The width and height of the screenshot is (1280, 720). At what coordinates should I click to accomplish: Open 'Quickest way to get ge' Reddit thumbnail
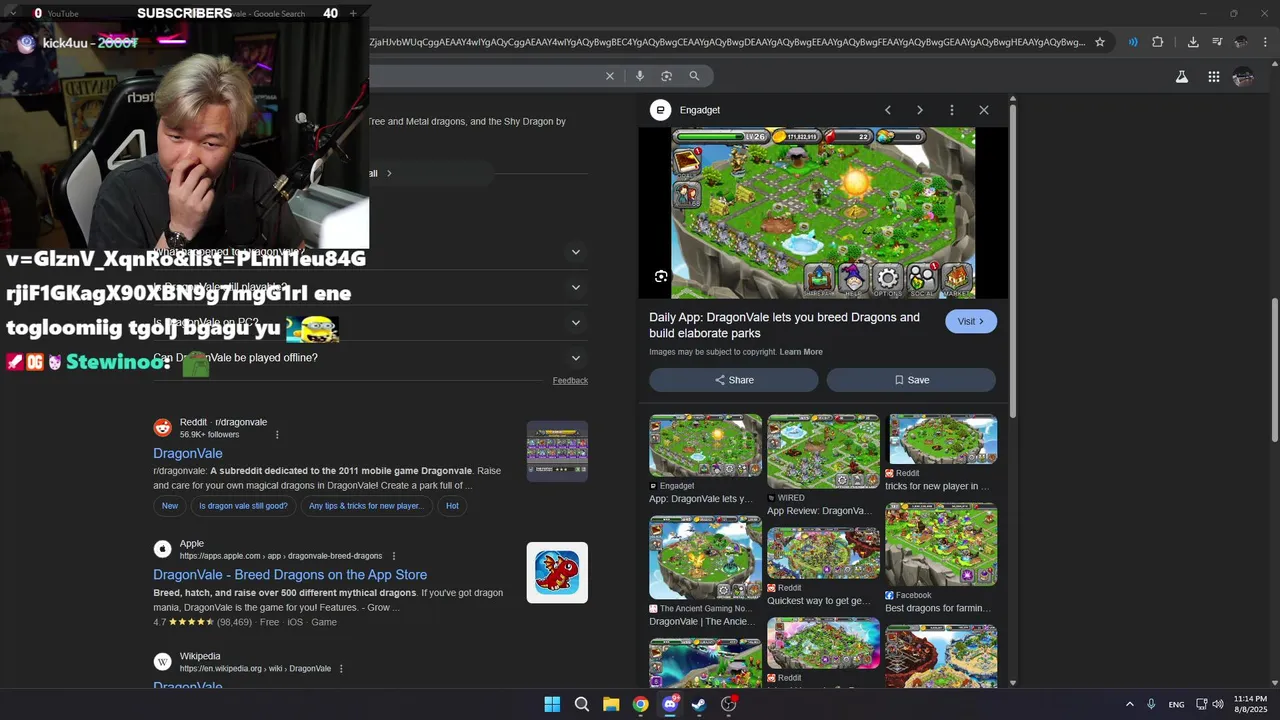(823, 553)
